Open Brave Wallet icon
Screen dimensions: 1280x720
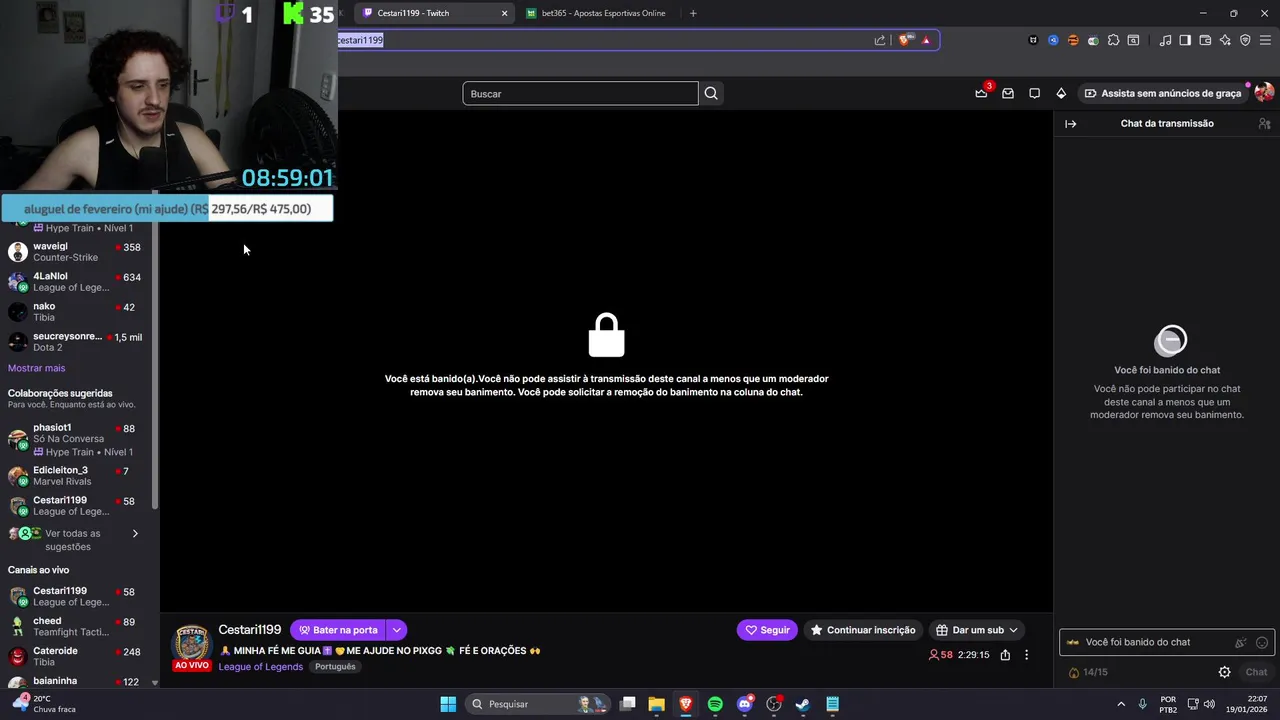[1205, 40]
